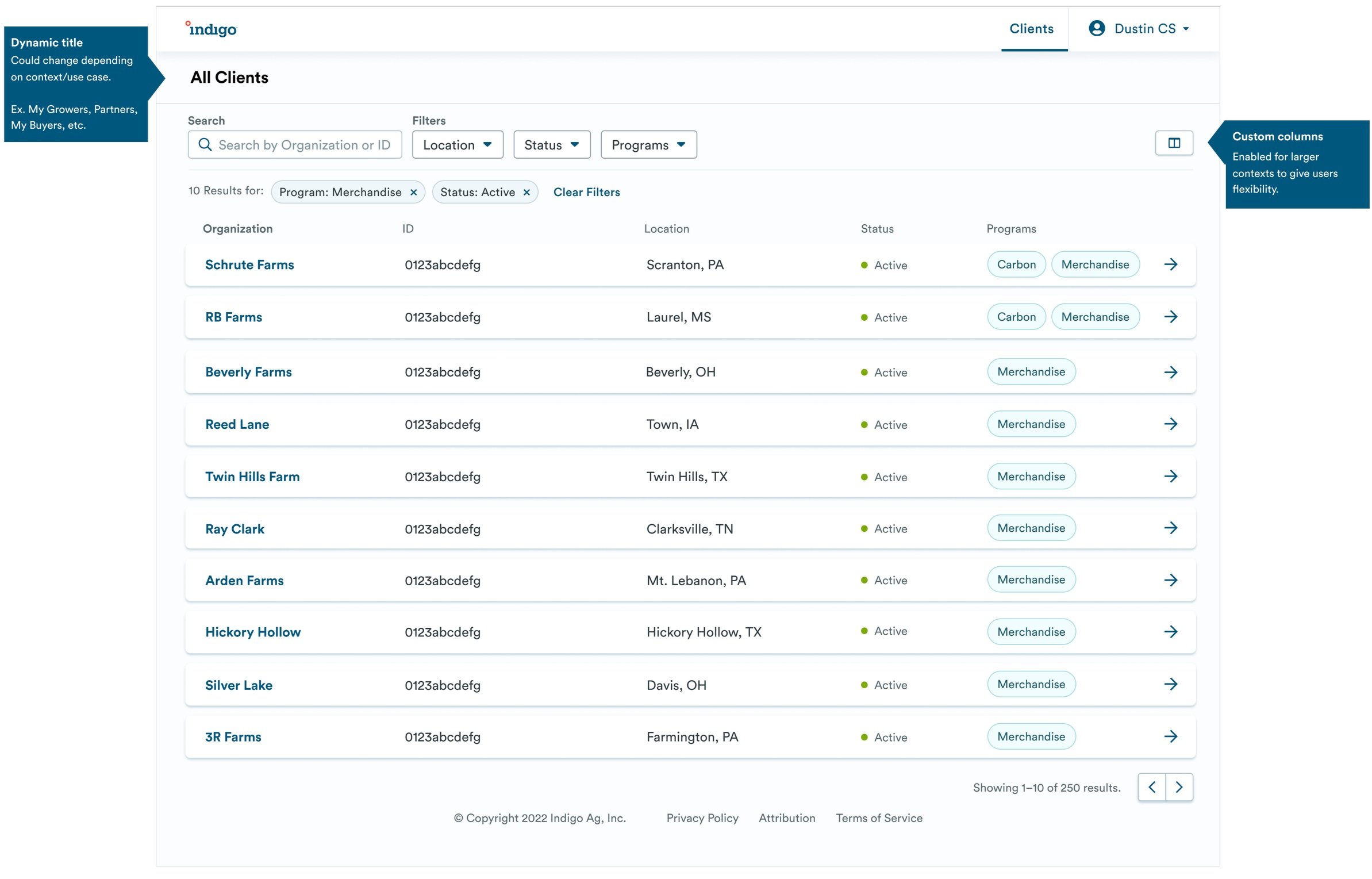Click the search magnifier icon
Image resolution: width=1372 pixels, height=879 pixels.
tap(205, 145)
